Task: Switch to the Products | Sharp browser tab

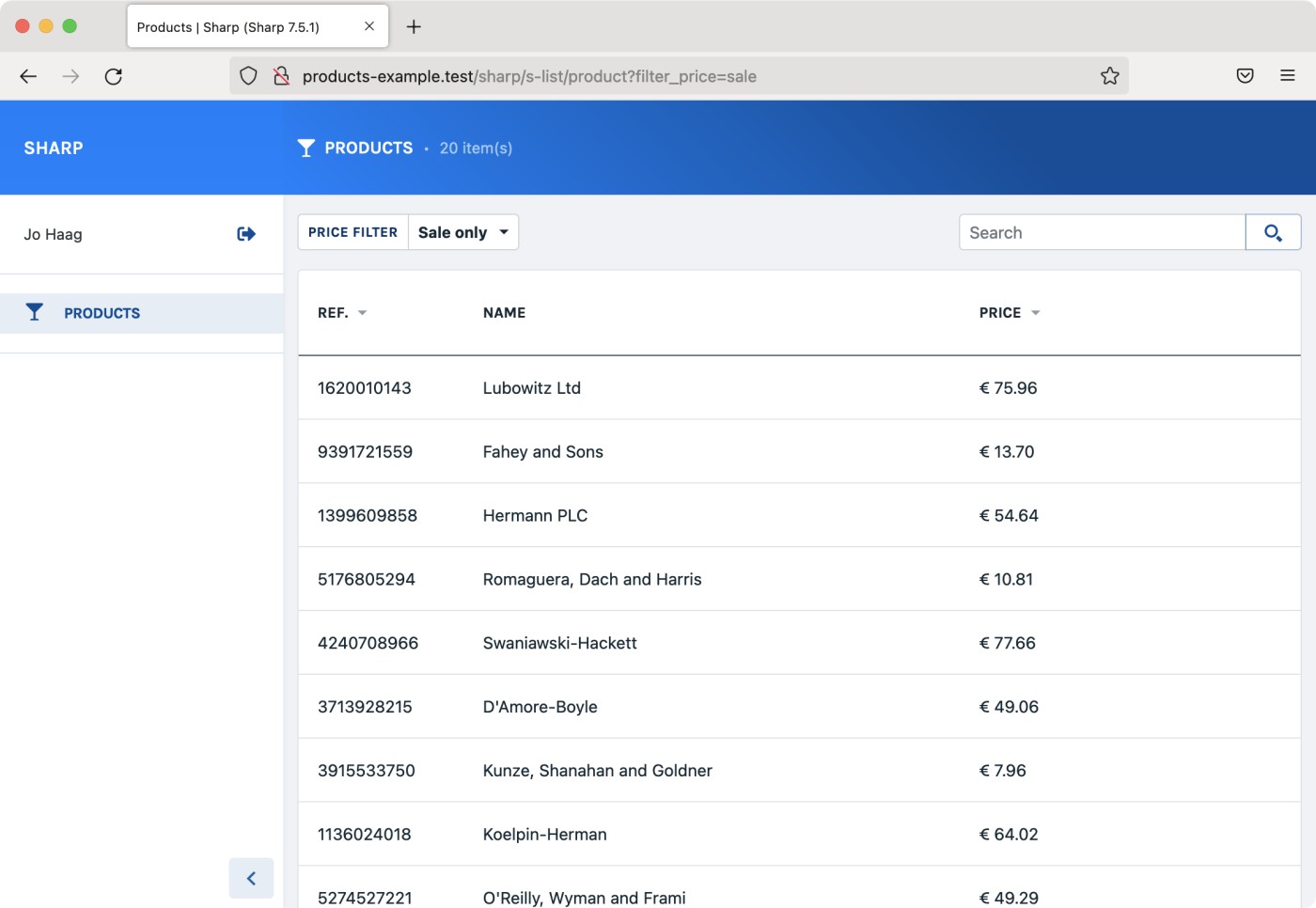Action: click(x=228, y=27)
